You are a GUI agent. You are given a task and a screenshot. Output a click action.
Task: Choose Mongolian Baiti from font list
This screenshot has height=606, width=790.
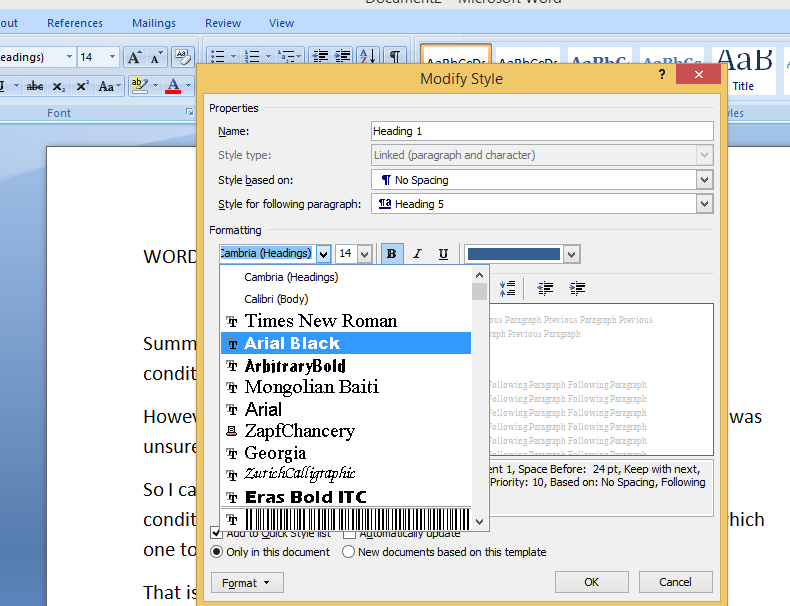click(346, 387)
